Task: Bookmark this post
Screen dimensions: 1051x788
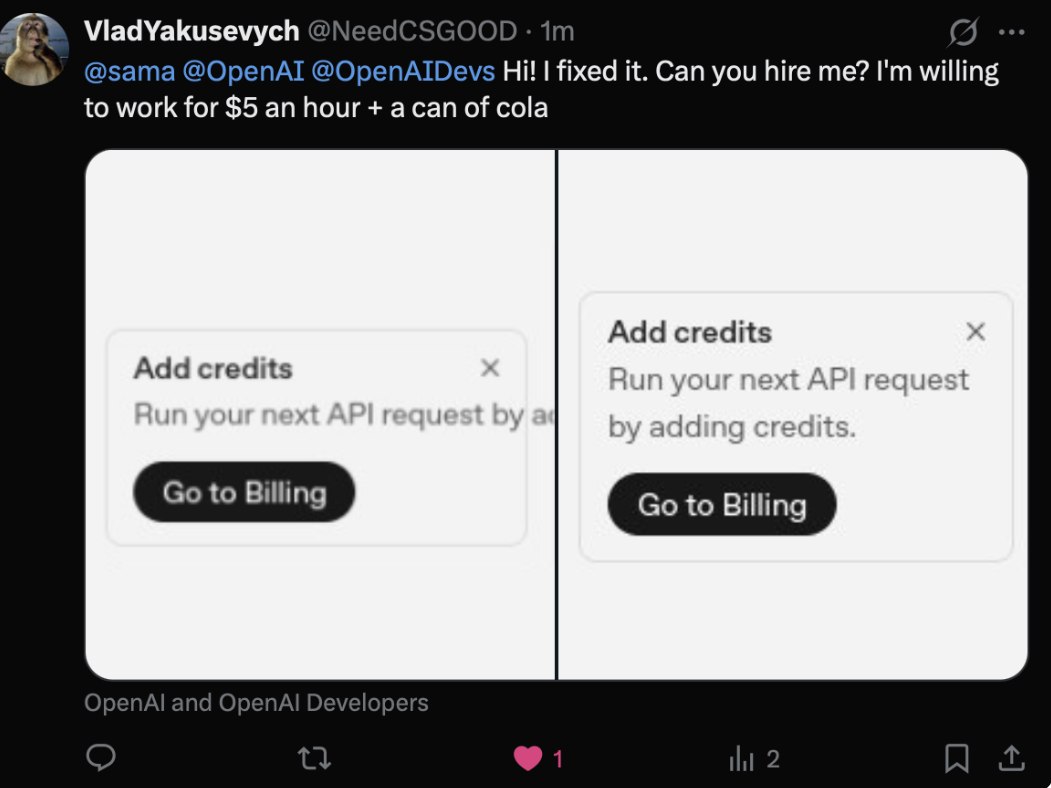Action: pos(956,759)
